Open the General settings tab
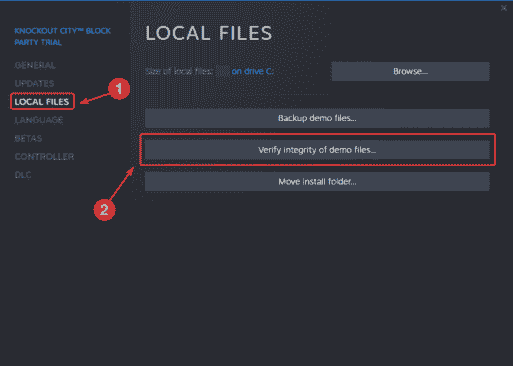The width and height of the screenshot is (513, 366). click(x=35, y=65)
